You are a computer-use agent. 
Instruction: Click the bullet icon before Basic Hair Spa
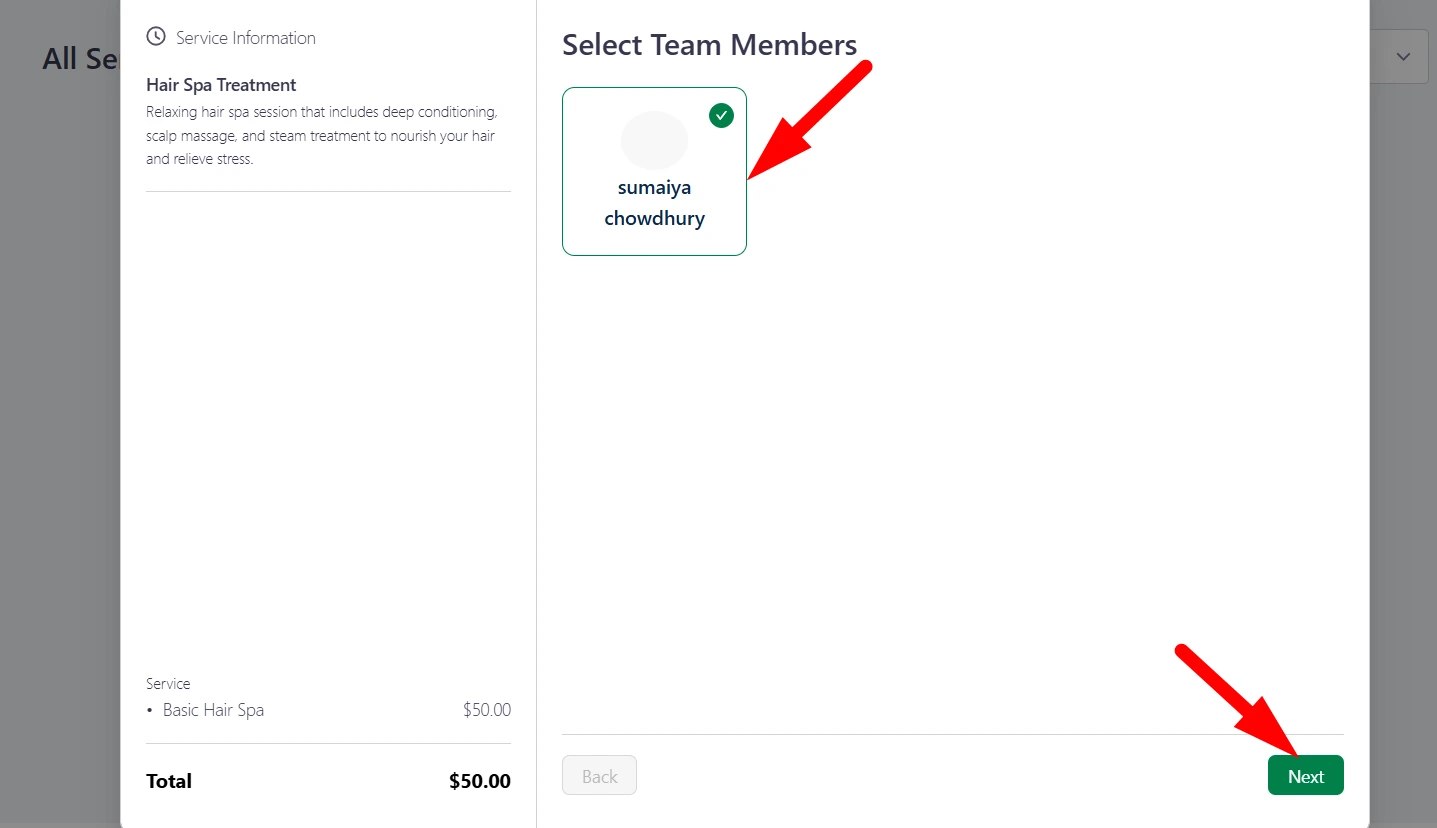point(151,710)
